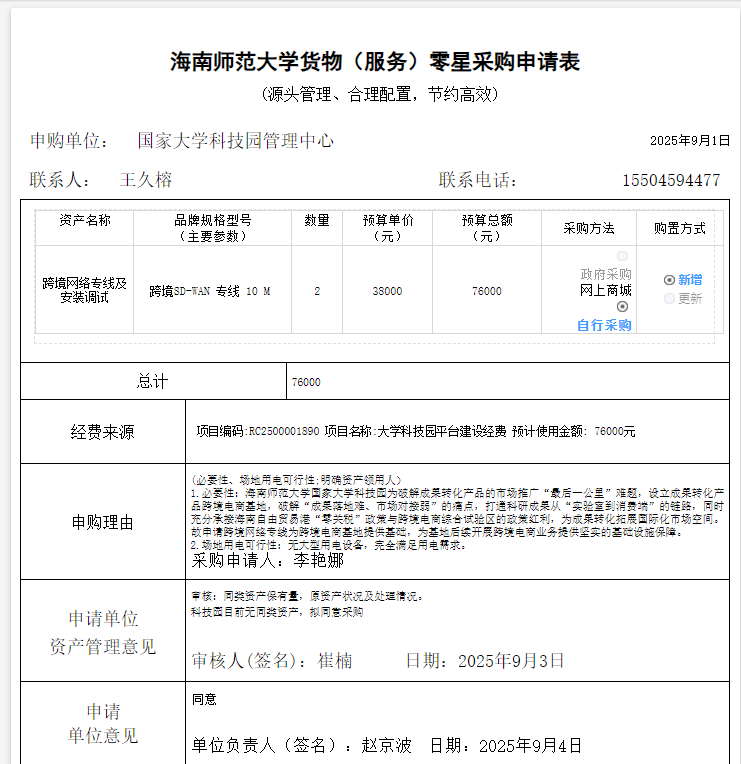Image resolution: width=741 pixels, height=764 pixels.
Task: Select the 政府采购 radio button
Action: (x=623, y=257)
